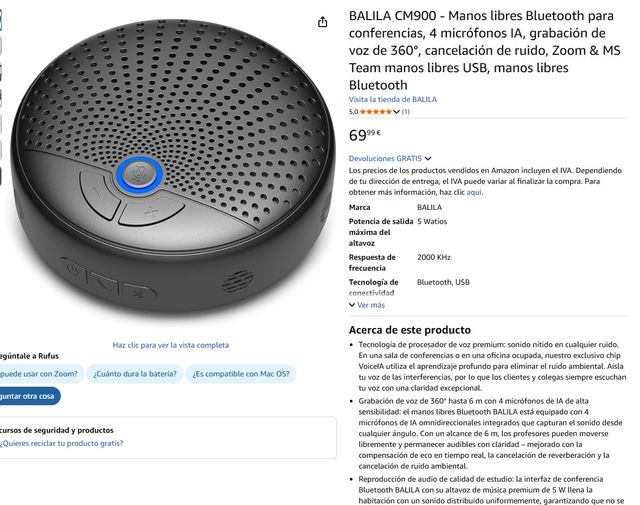
Task: Open the five-star rating chevron popover
Action: pyautogui.click(x=396, y=111)
